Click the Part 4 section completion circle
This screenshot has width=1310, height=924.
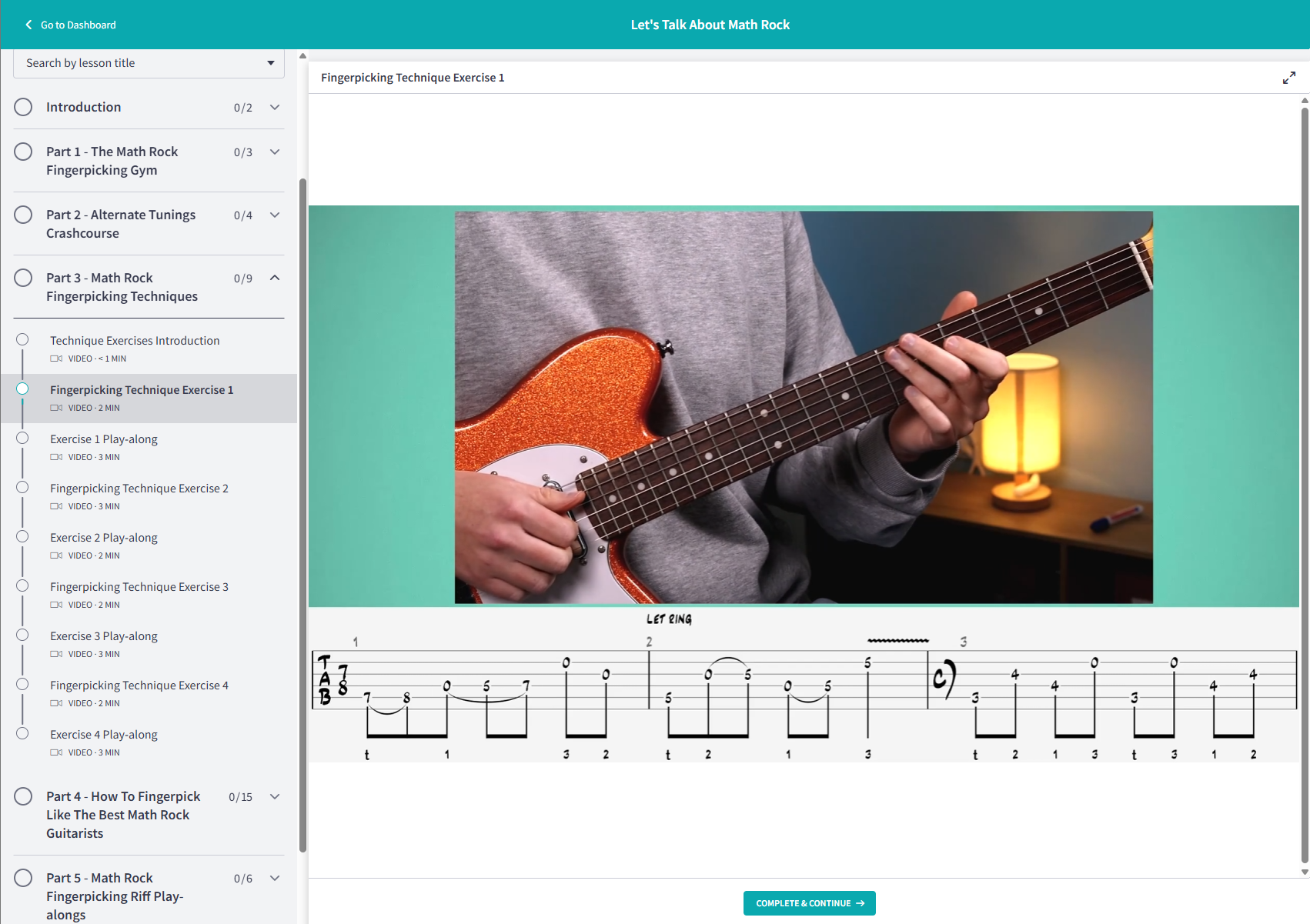[x=23, y=796]
